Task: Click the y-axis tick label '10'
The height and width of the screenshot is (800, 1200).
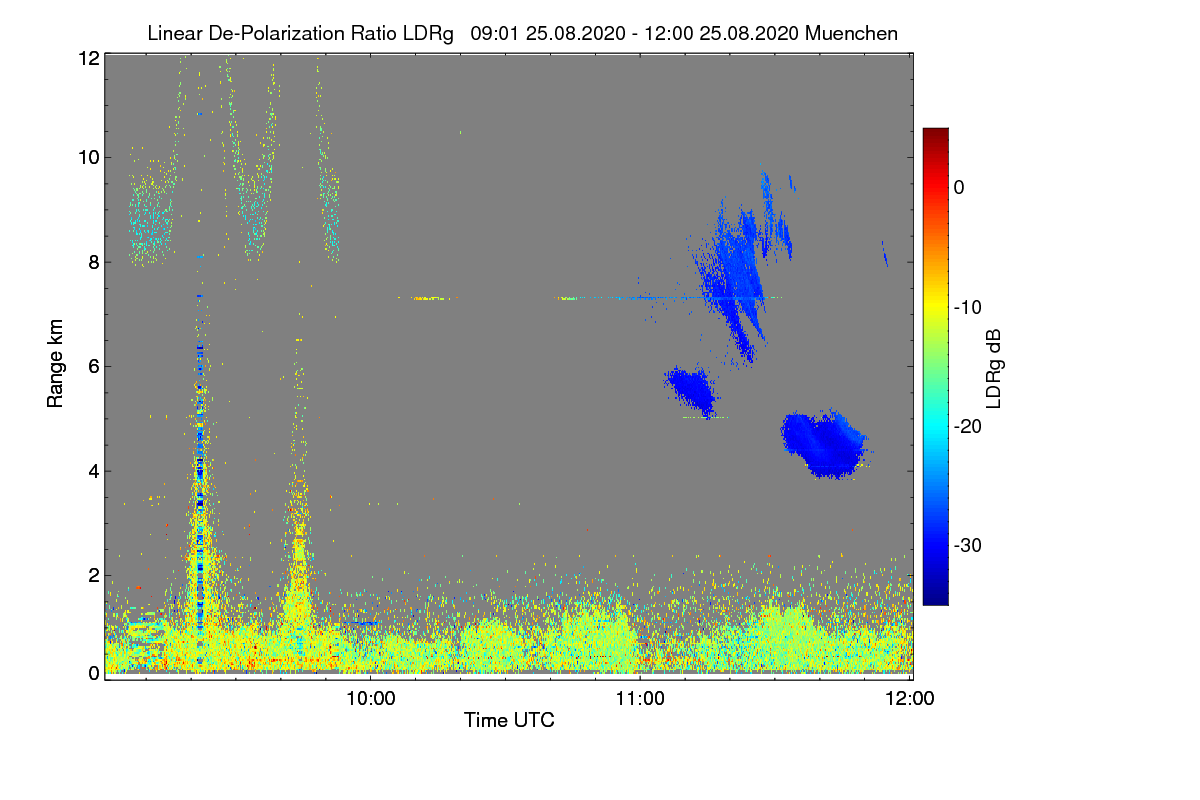Action: (88, 157)
